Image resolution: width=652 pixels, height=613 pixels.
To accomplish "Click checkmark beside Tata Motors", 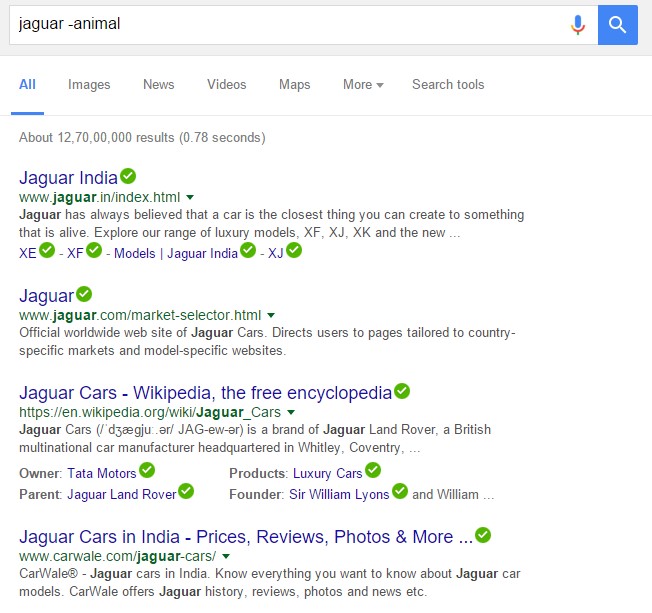I will (147, 470).
